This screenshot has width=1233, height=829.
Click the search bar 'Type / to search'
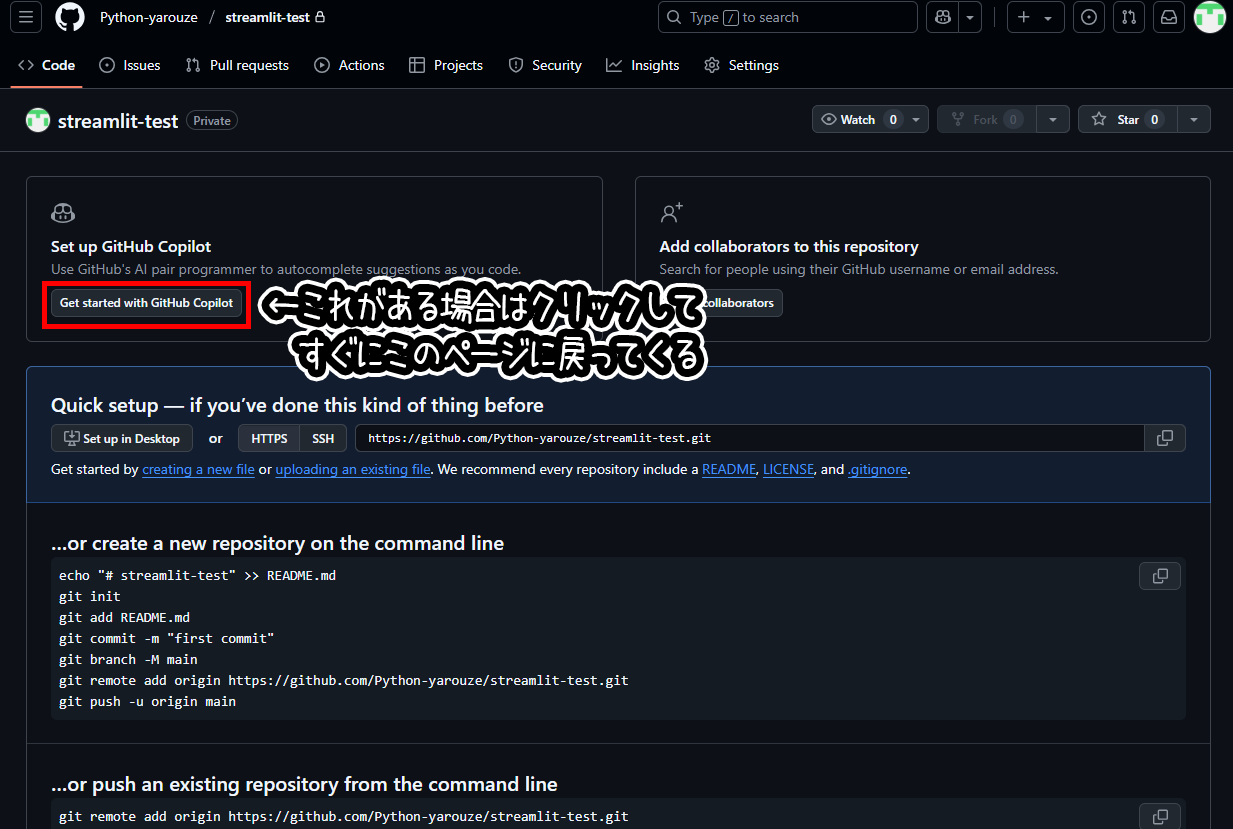point(788,17)
